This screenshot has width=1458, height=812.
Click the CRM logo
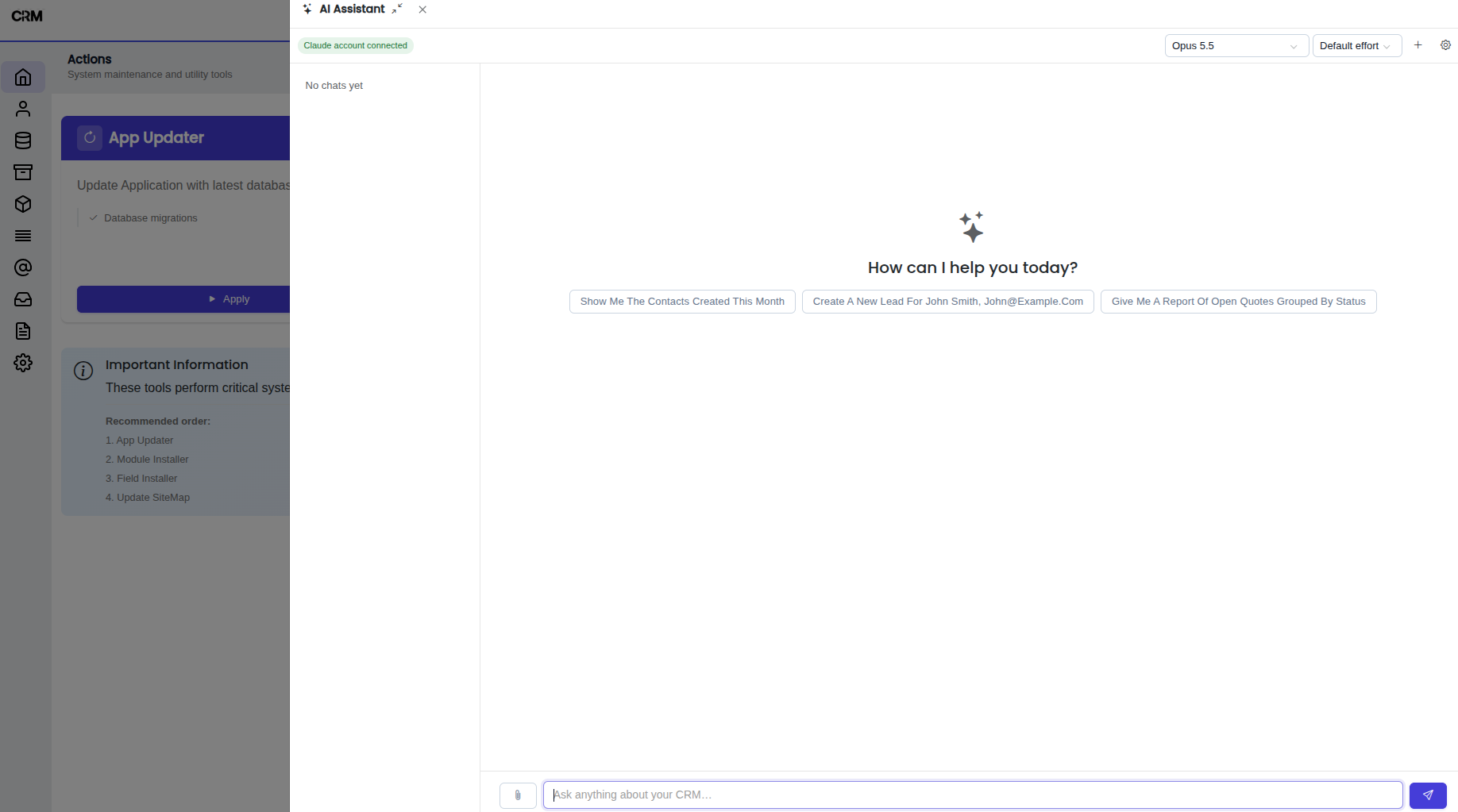coord(27,16)
